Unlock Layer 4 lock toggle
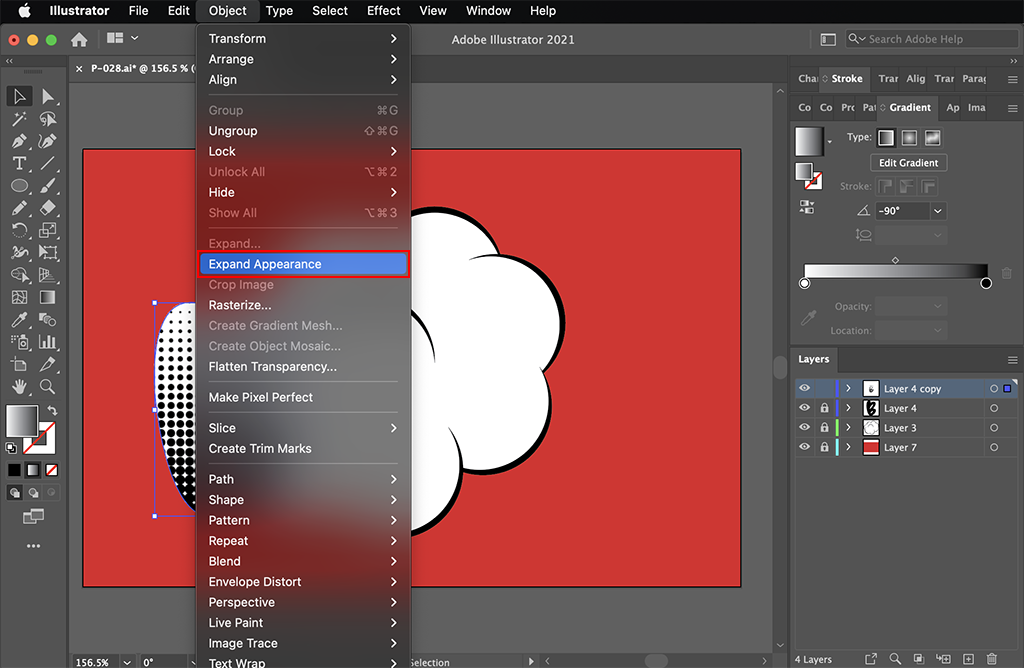The width and height of the screenshot is (1024, 668). tap(824, 407)
